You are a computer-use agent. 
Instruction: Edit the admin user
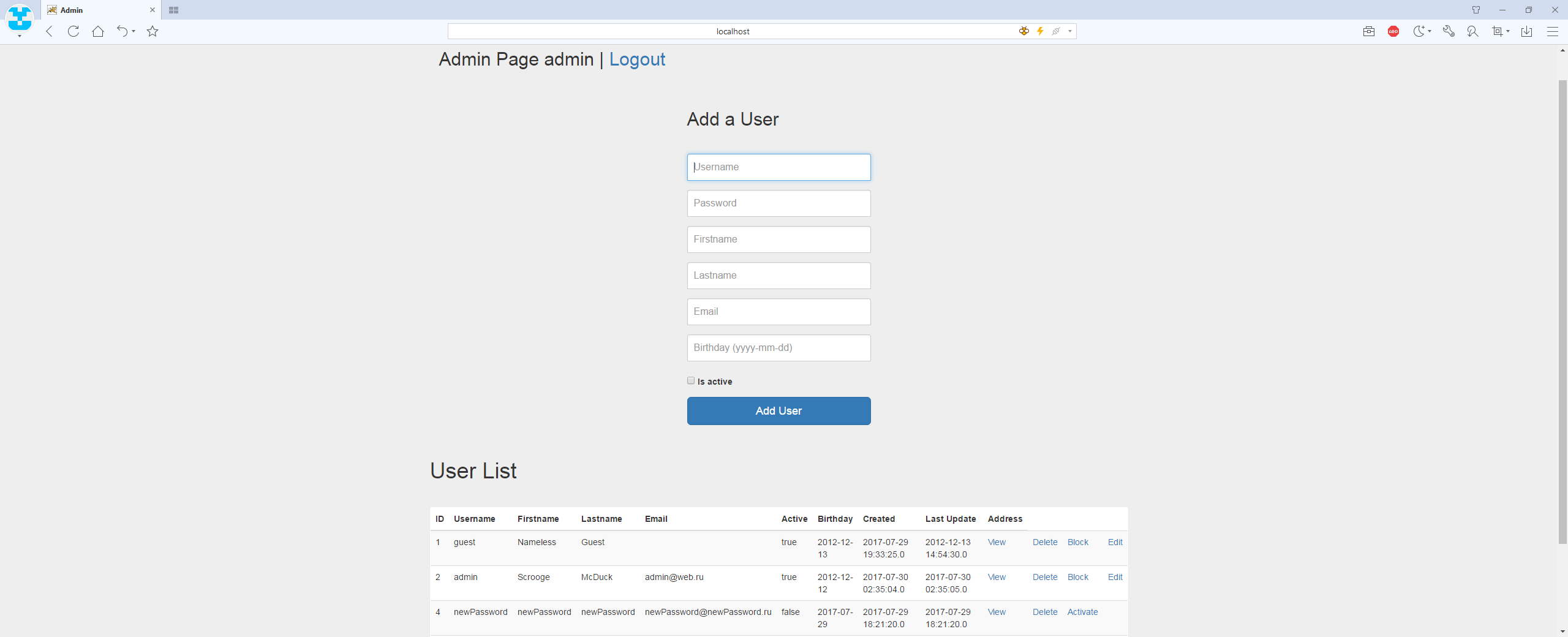click(1115, 577)
